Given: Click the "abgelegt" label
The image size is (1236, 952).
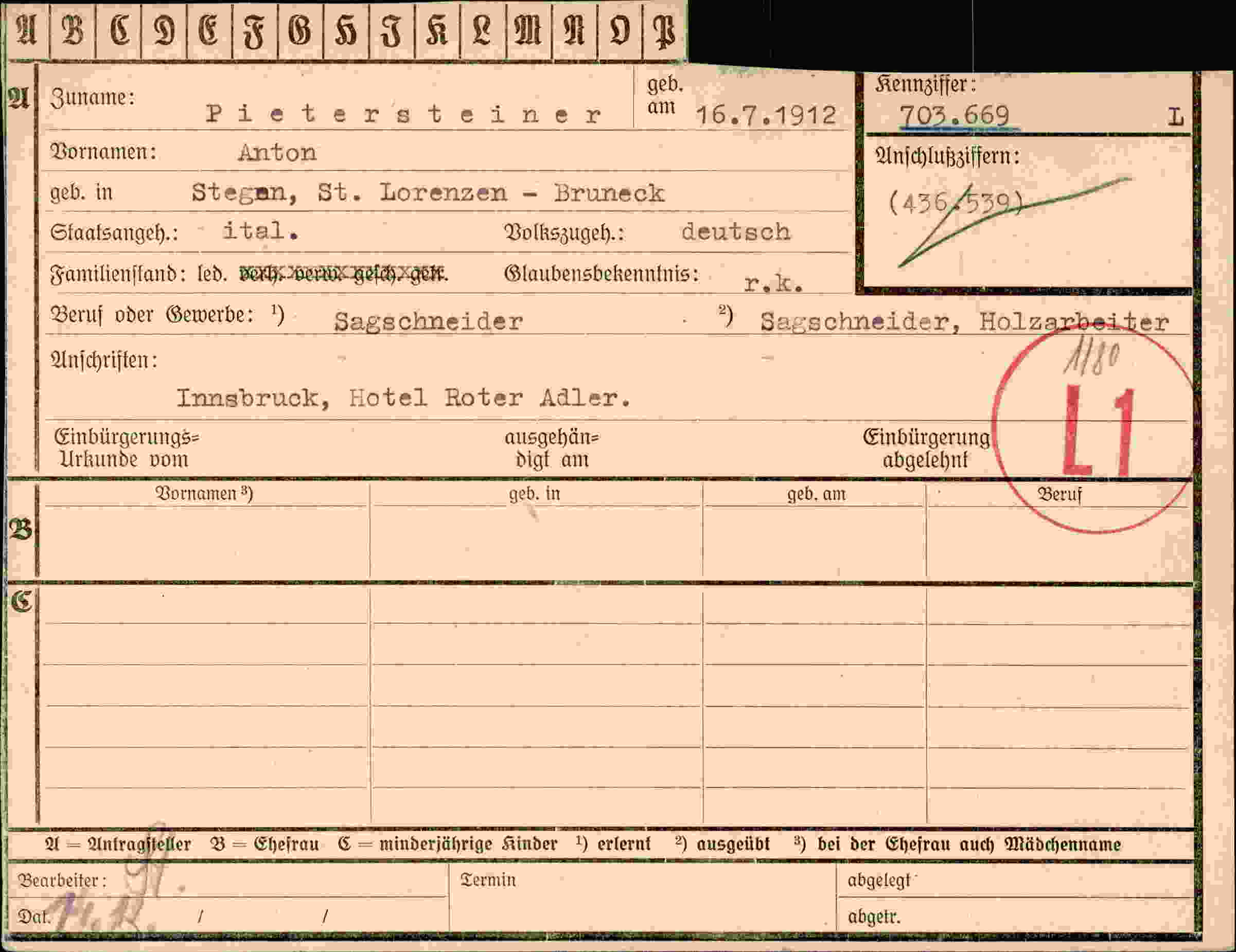Looking at the screenshot, I should tap(879, 881).
